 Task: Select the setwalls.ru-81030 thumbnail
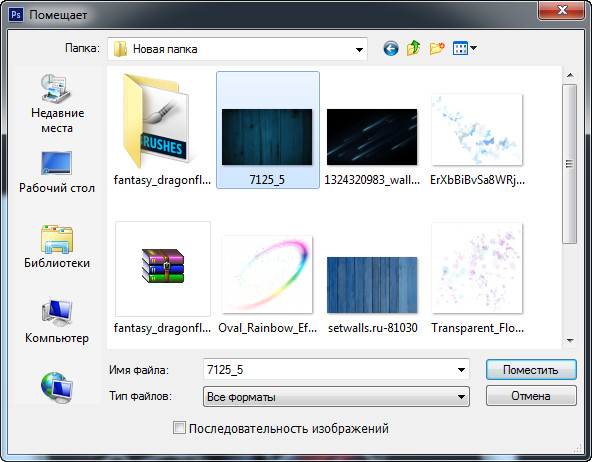(372, 285)
